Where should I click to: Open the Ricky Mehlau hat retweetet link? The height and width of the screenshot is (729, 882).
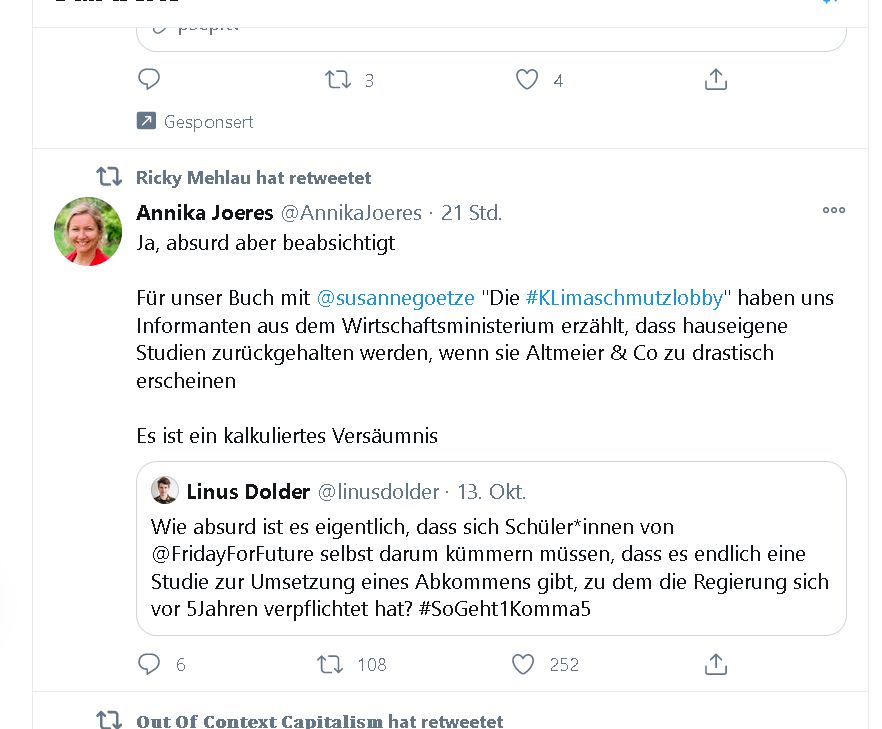(253, 178)
